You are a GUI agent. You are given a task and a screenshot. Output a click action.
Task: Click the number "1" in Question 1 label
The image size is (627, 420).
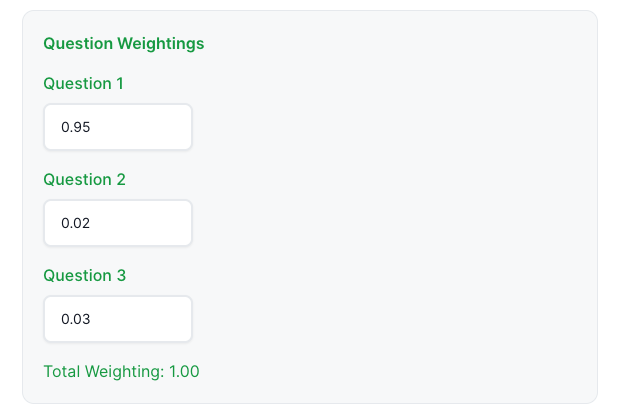coord(119,84)
